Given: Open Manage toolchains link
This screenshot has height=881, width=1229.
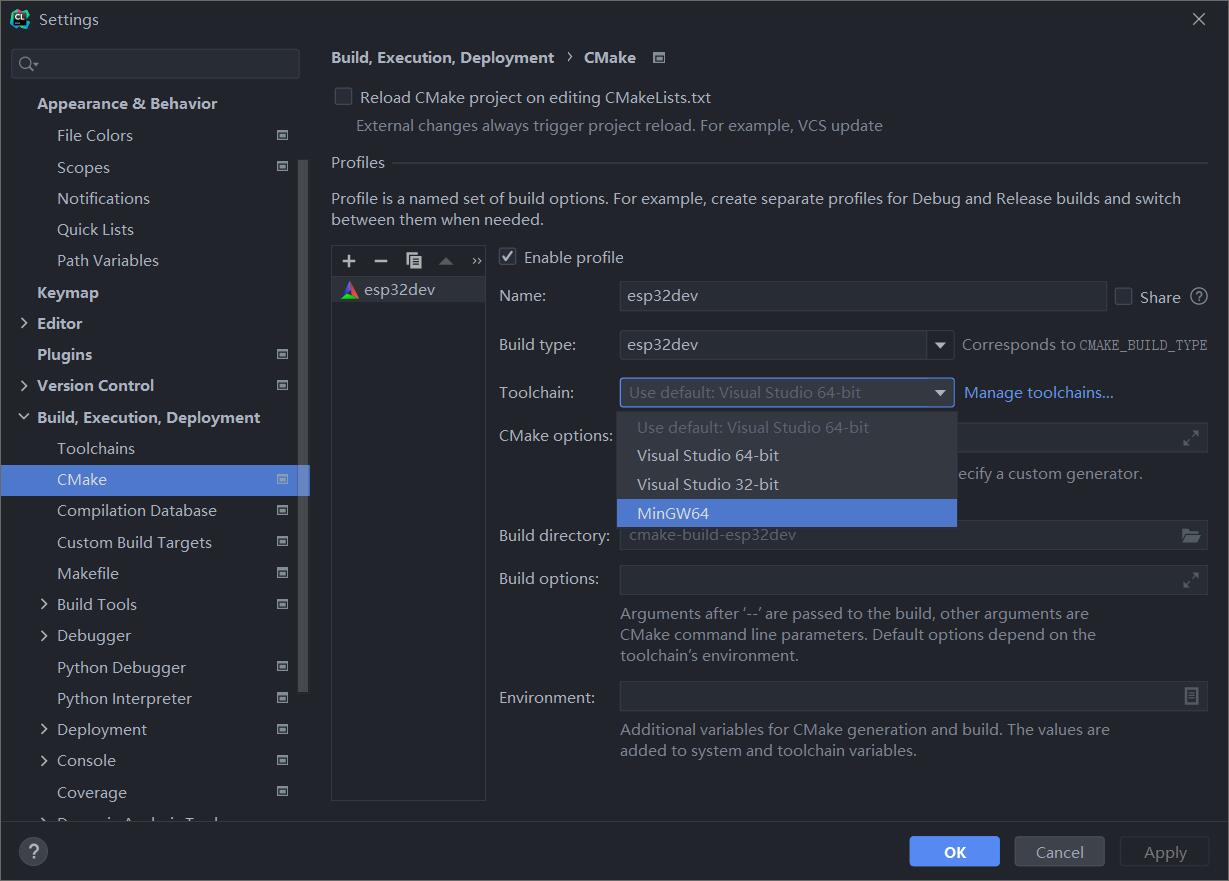Looking at the screenshot, I should pos(1038,392).
